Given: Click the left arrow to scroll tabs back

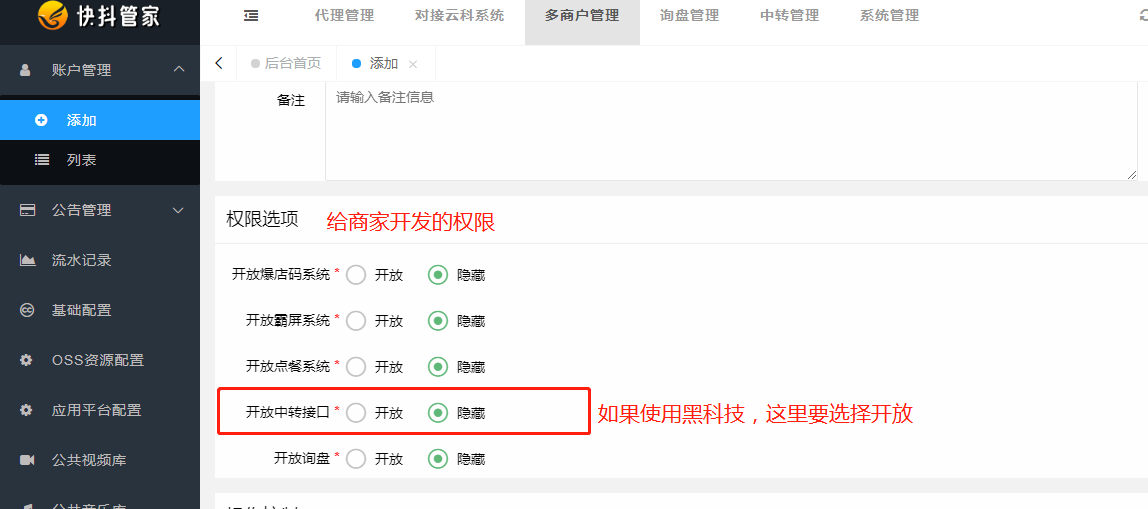Looking at the screenshot, I should coord(218,63).
